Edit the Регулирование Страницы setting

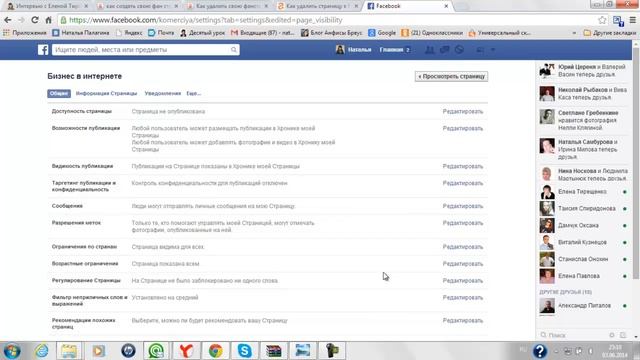click(x=463, y=281)
